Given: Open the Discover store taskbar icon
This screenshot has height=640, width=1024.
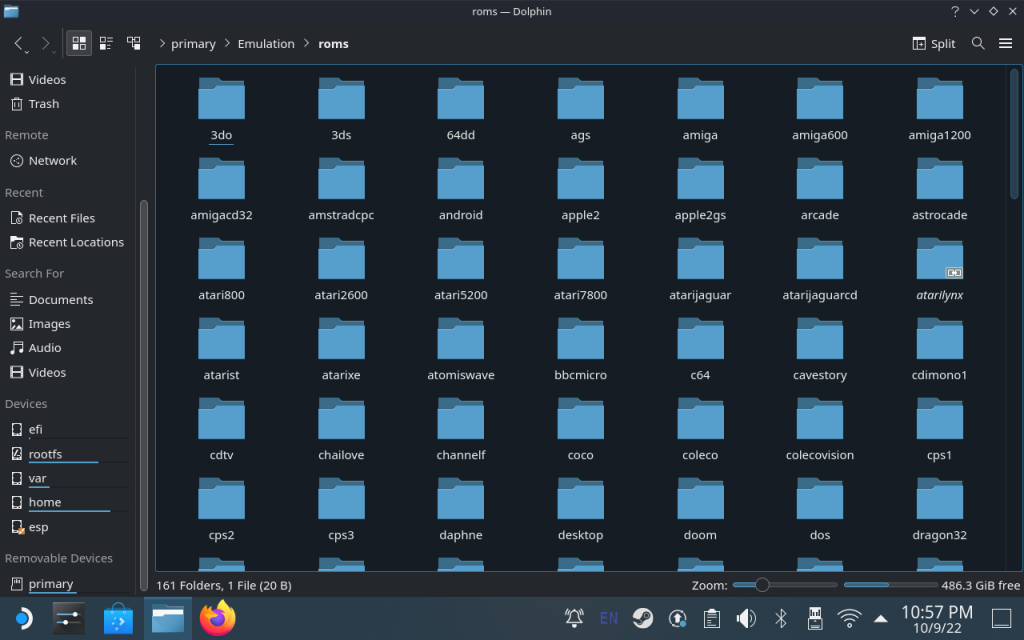Looking at the screenshot, I should point(118,618).
